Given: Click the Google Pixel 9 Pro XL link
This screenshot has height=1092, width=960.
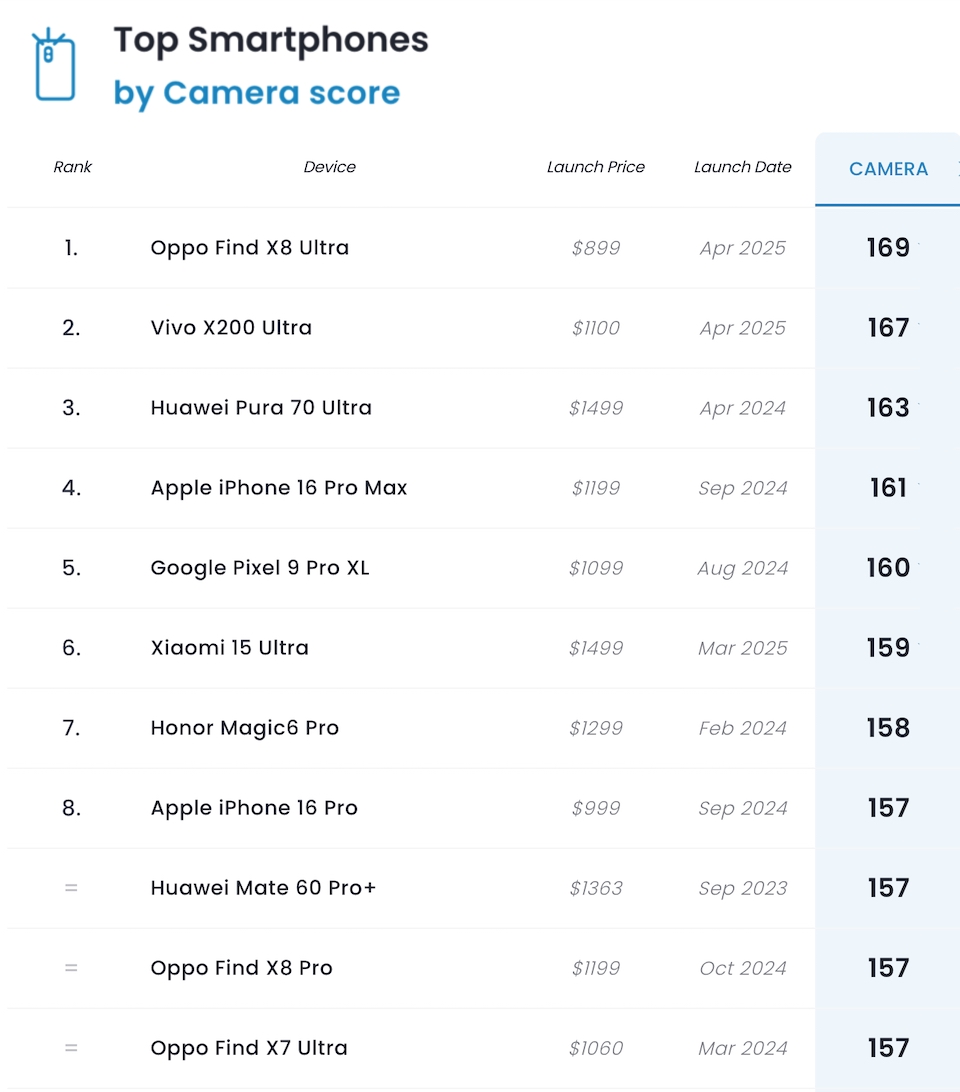Looking at the screenshot, I should pos(260,568).
